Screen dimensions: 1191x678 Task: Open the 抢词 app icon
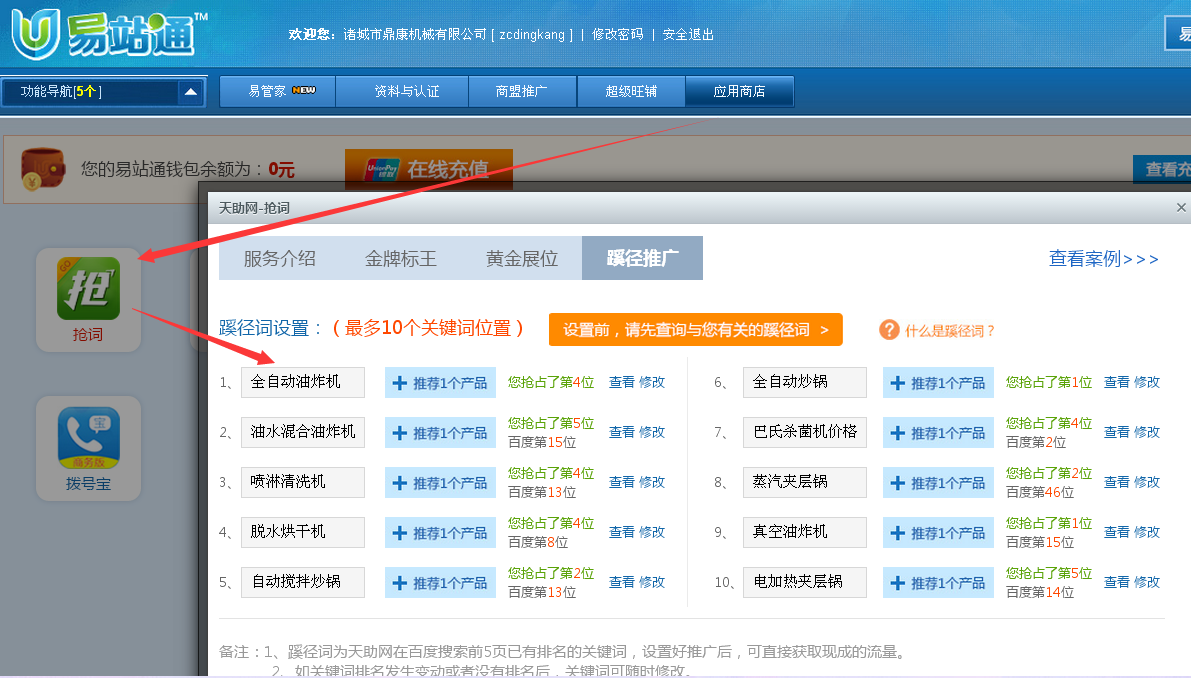tap(88, 289)
